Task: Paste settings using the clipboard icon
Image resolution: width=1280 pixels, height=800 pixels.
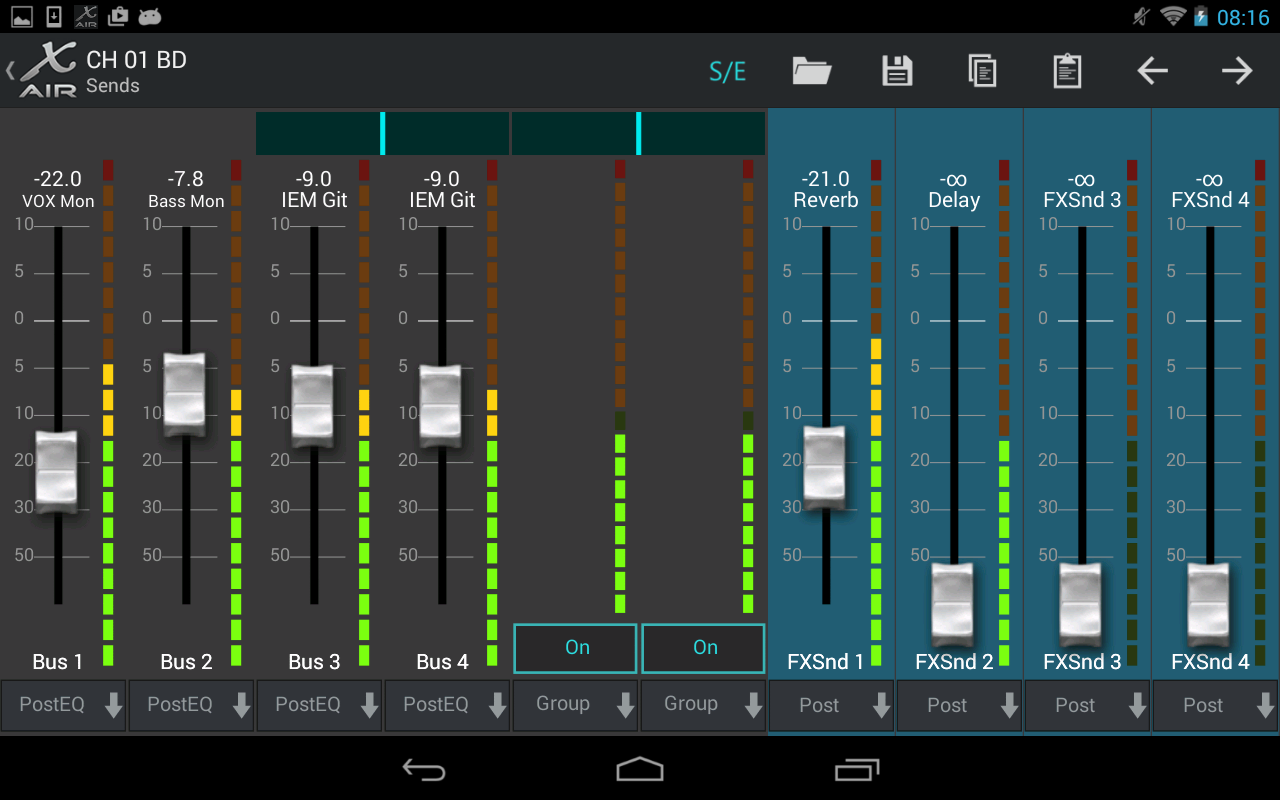Action: click(1066, 71)
